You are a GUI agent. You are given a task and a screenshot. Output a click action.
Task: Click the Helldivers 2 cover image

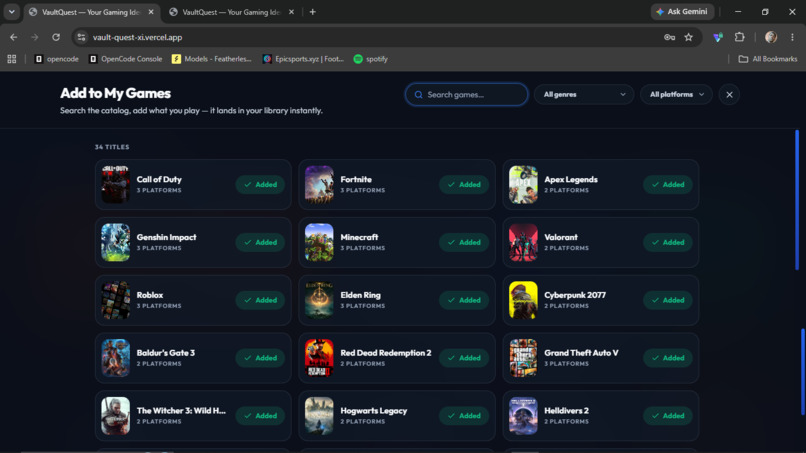[523, 415]
